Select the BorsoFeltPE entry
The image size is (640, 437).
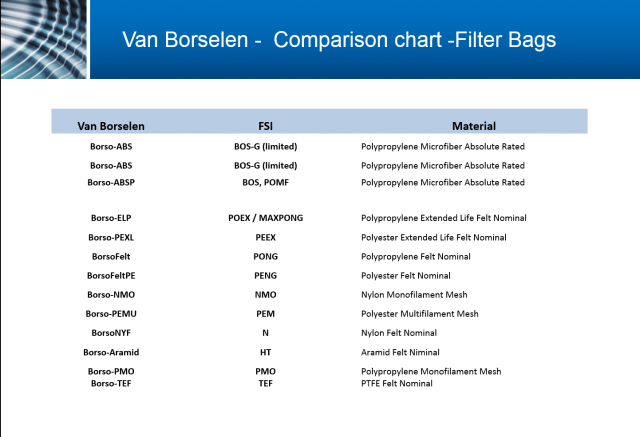coord(111,276)
